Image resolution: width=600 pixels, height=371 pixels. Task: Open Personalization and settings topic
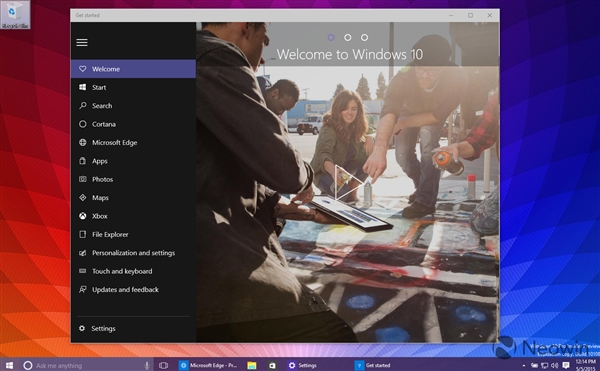[x=133, y=253]
